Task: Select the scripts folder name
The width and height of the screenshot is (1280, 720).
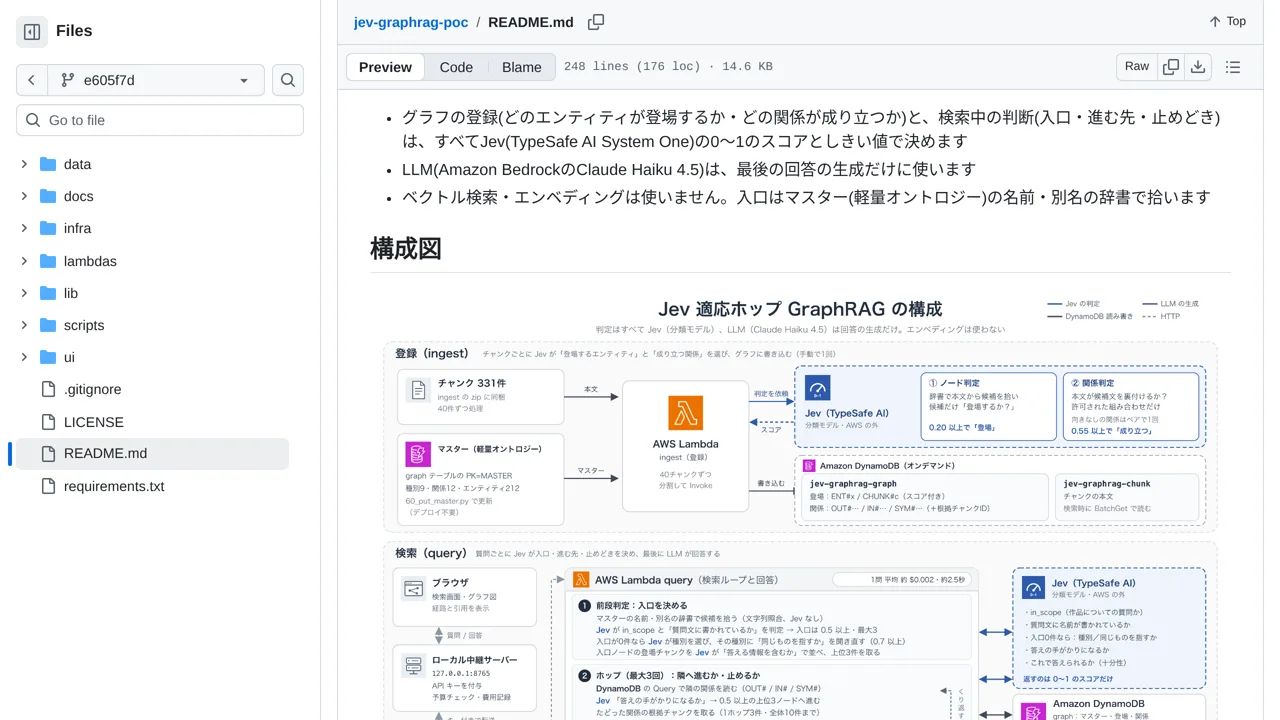Action: [x=84, y=325]
